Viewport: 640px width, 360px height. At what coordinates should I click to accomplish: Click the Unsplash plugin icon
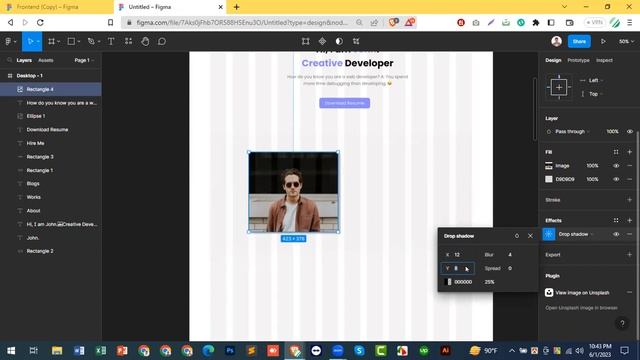click(x=549, y=293)
